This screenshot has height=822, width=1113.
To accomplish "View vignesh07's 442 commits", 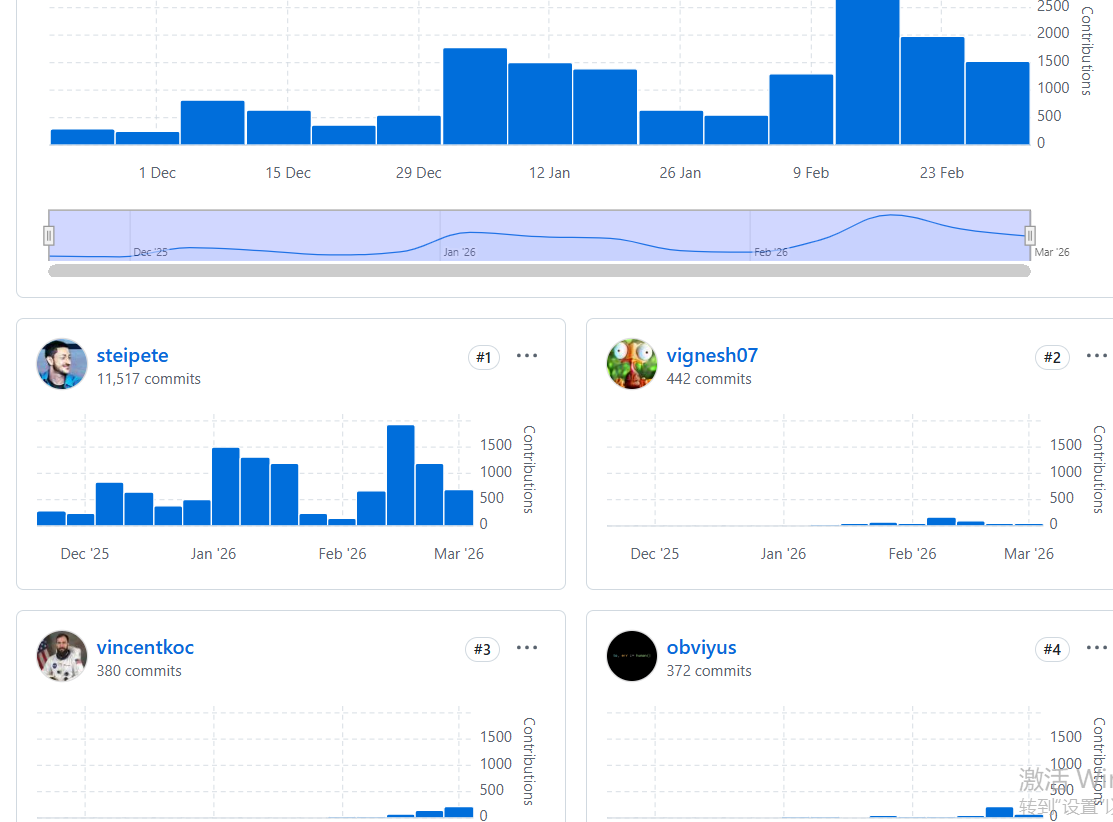I will point(709,379).
